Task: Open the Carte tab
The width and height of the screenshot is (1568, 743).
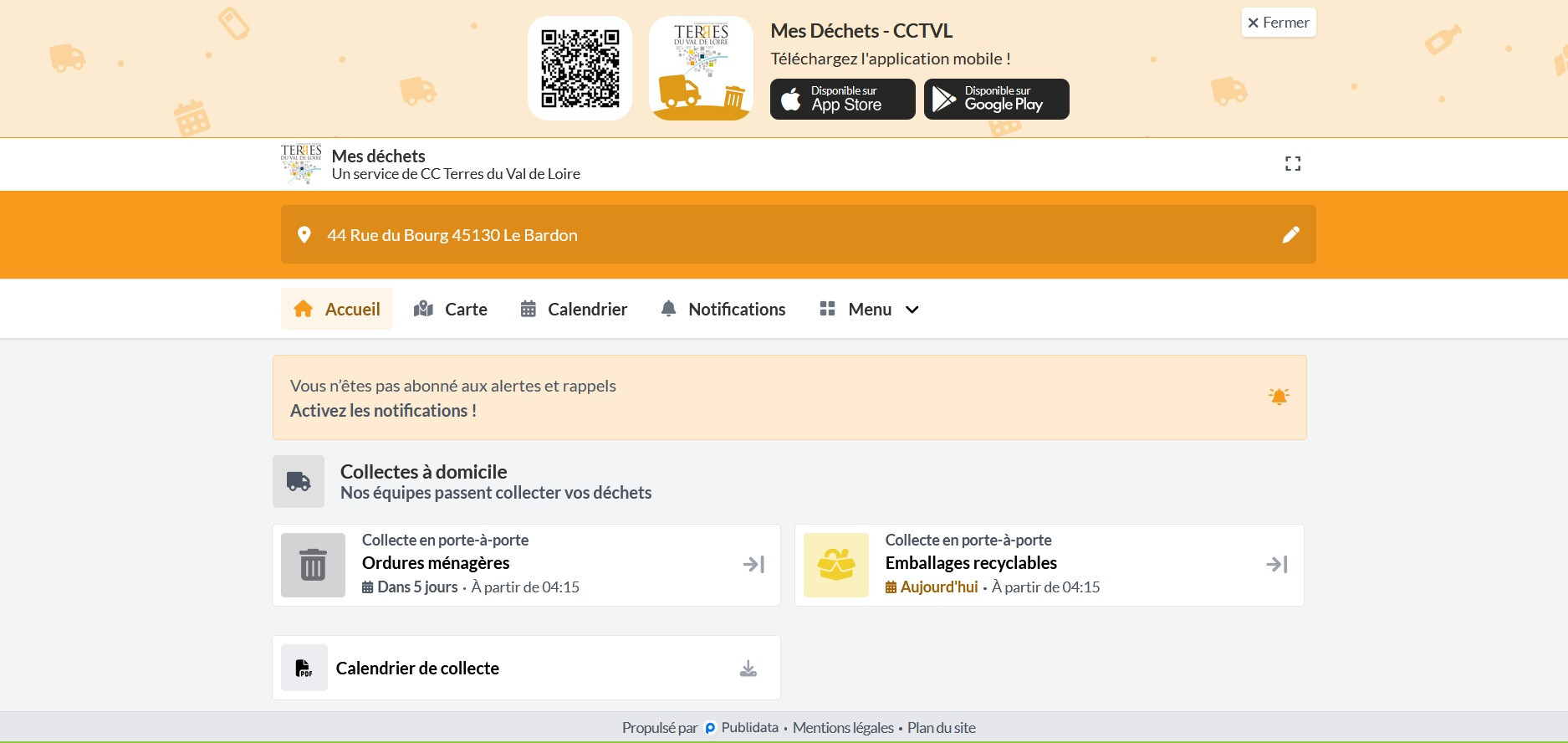Action: [451, 310]
